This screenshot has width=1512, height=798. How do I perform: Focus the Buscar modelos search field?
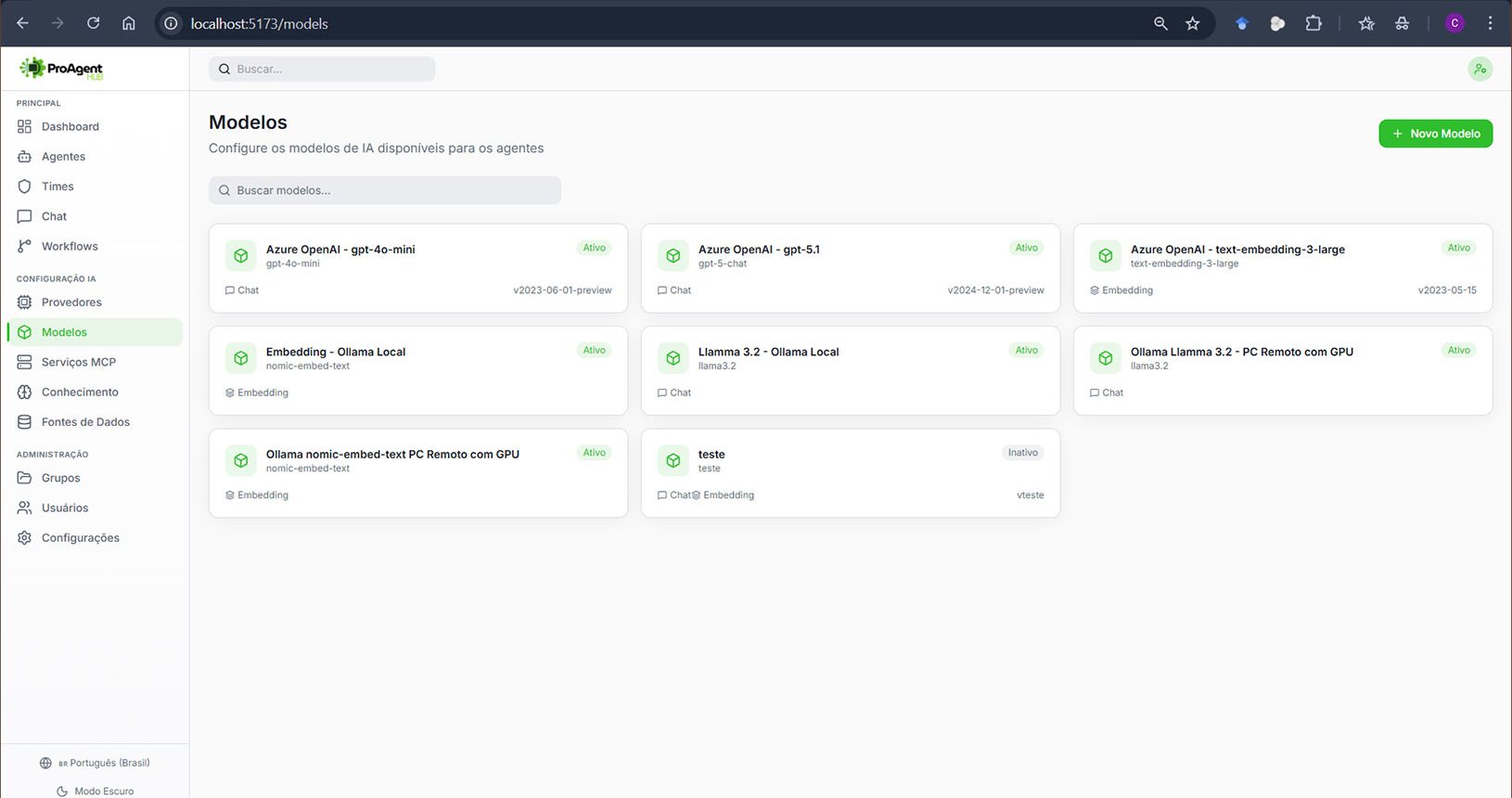coord(385,190)
